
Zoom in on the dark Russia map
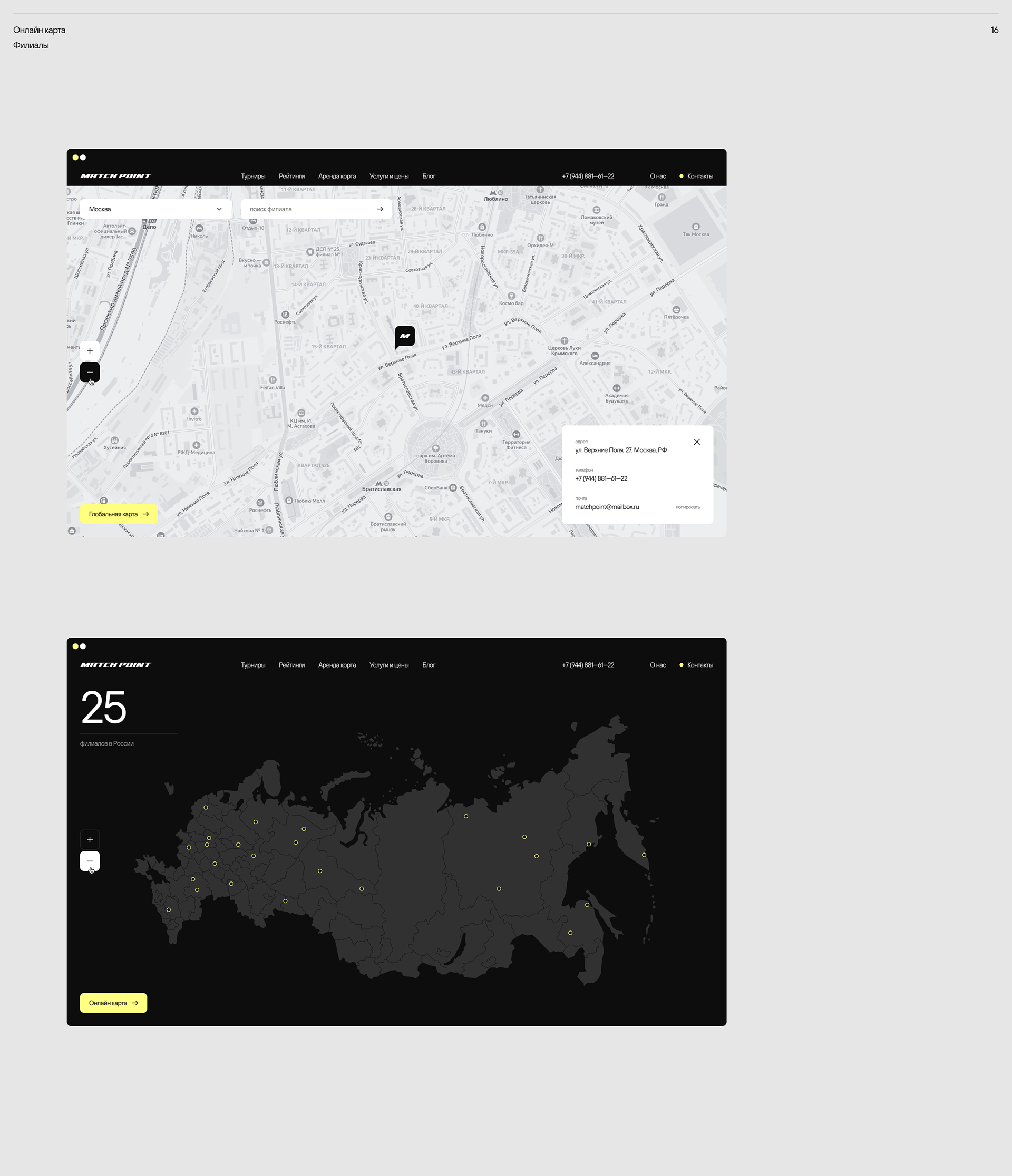click(x=90, y=839)
